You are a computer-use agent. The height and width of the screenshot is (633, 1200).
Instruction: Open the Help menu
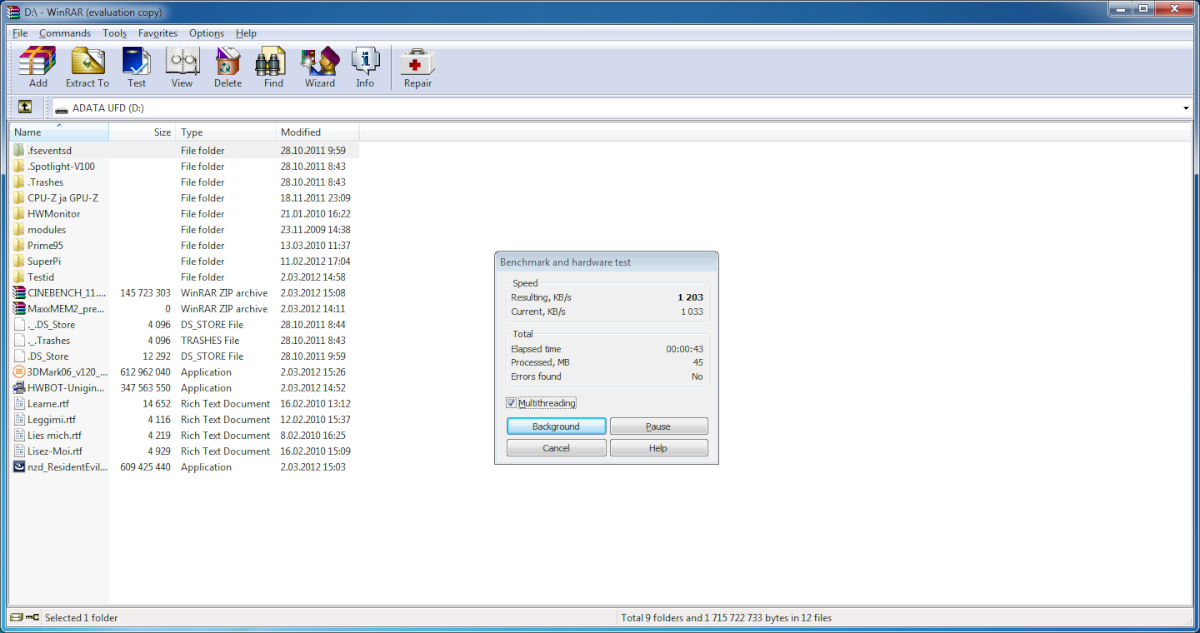[246, 33]
